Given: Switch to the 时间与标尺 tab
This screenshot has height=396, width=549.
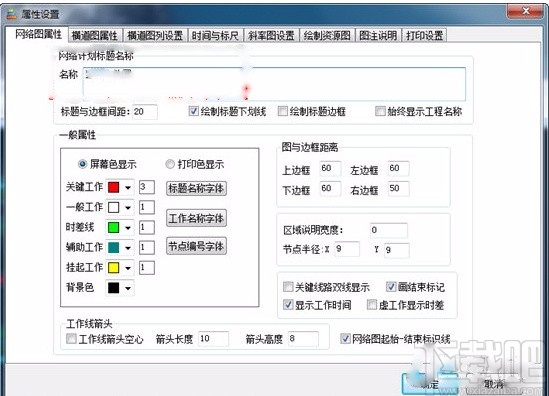Looking at the screenshot, I should [215, 35].
